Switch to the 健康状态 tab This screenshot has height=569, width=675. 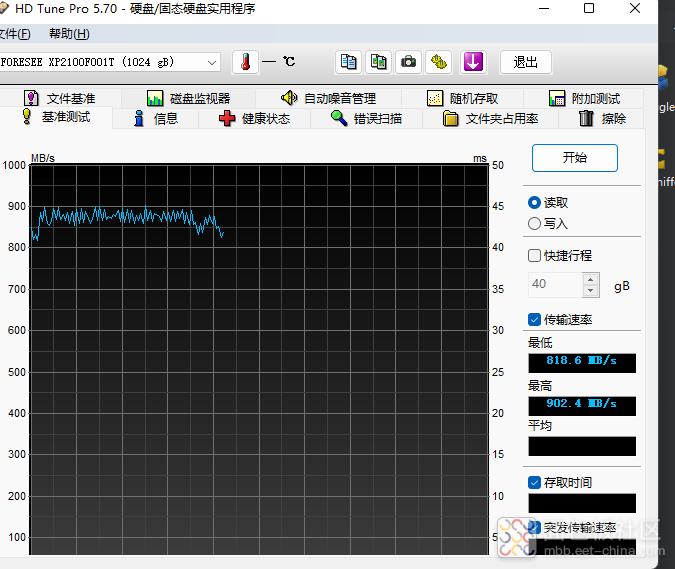click(254, 118)
